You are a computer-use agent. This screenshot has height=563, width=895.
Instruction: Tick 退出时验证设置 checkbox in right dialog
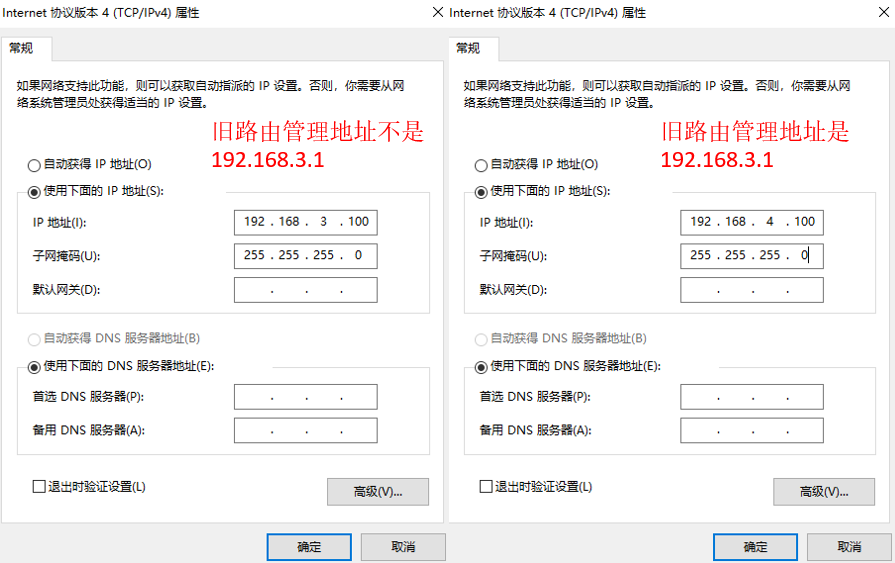click(486, 487)
